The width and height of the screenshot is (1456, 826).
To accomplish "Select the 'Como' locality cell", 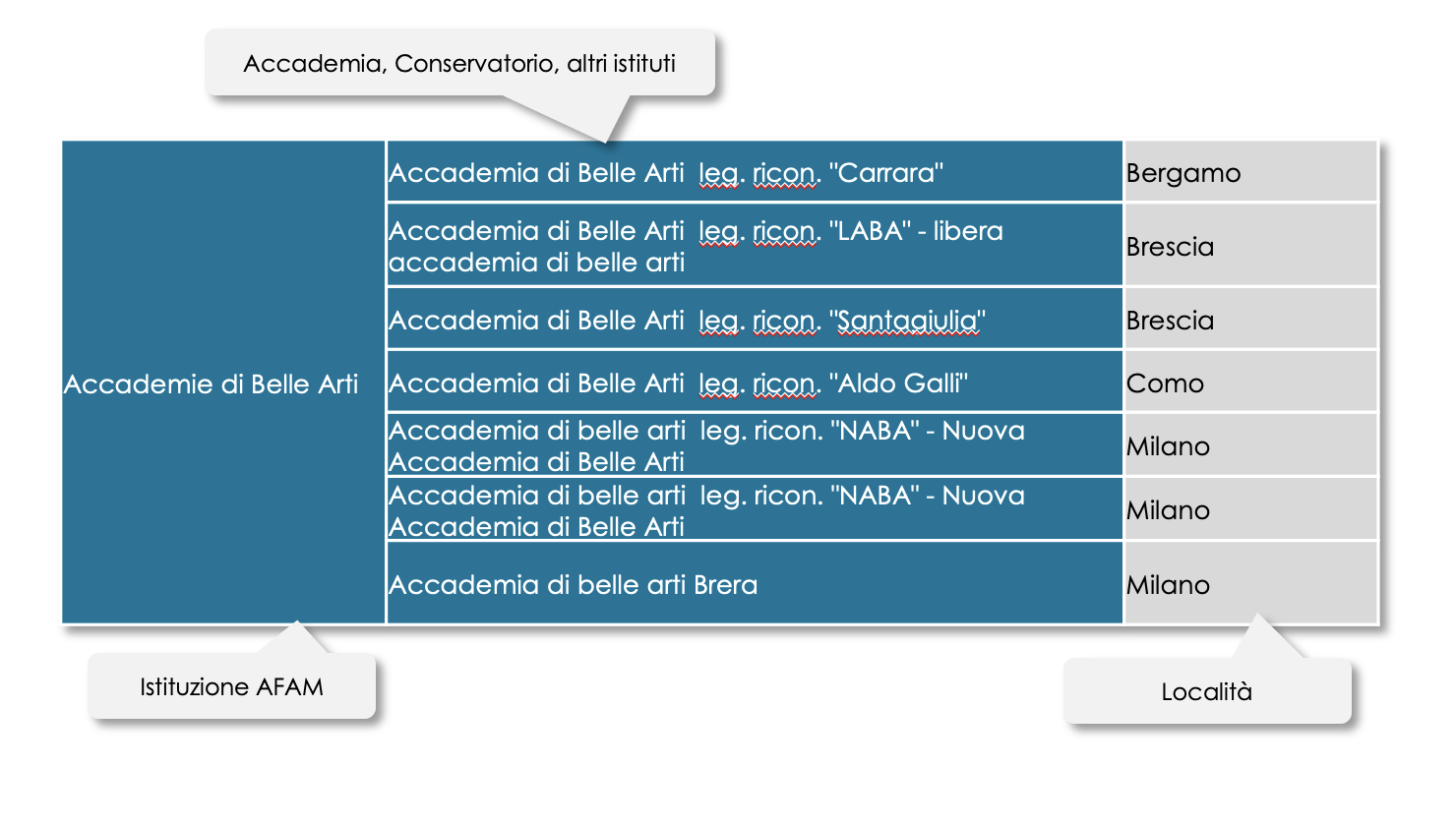I will coord(1251,382).
